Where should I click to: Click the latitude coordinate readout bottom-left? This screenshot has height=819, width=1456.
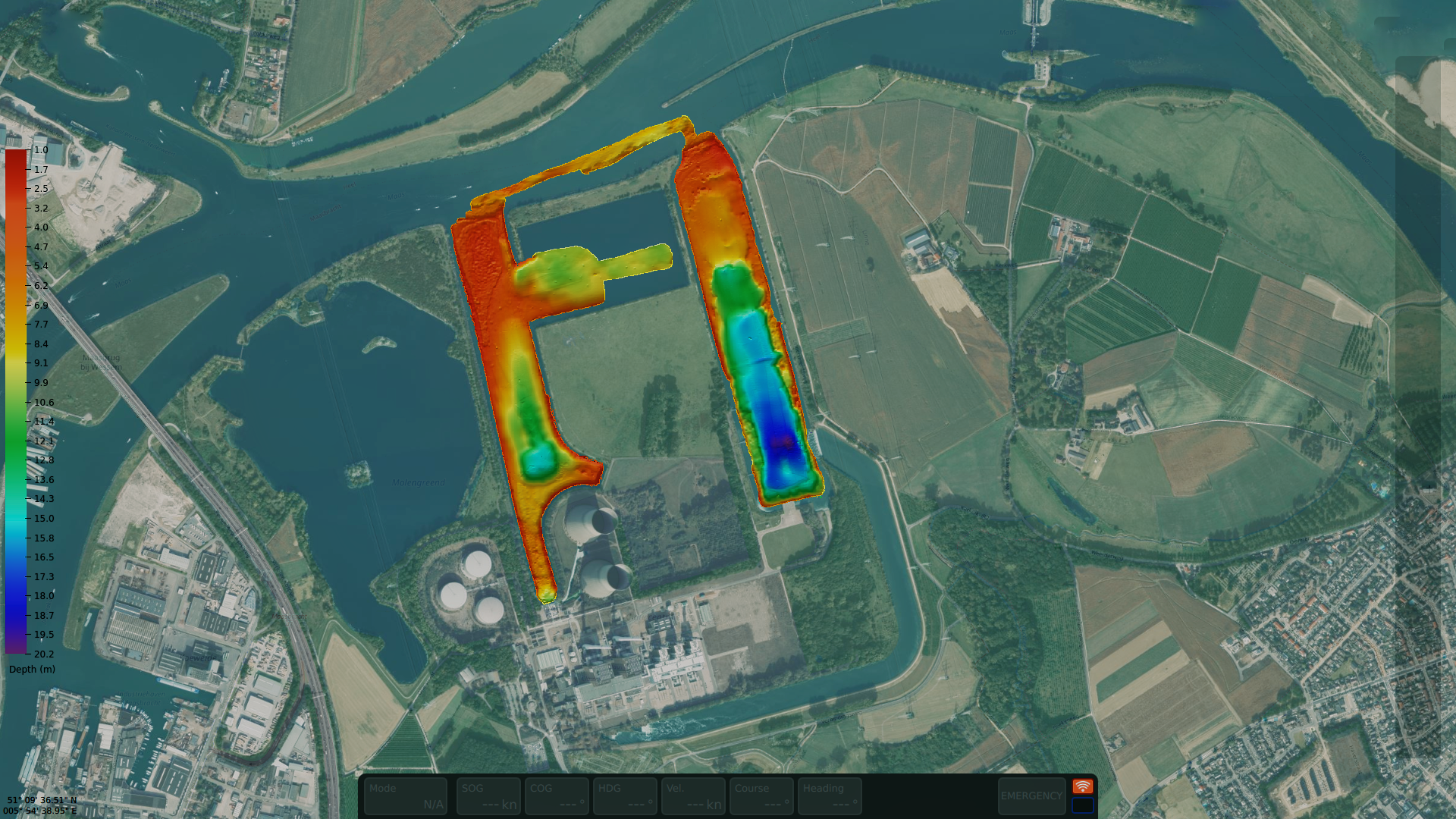pos(42,799)
